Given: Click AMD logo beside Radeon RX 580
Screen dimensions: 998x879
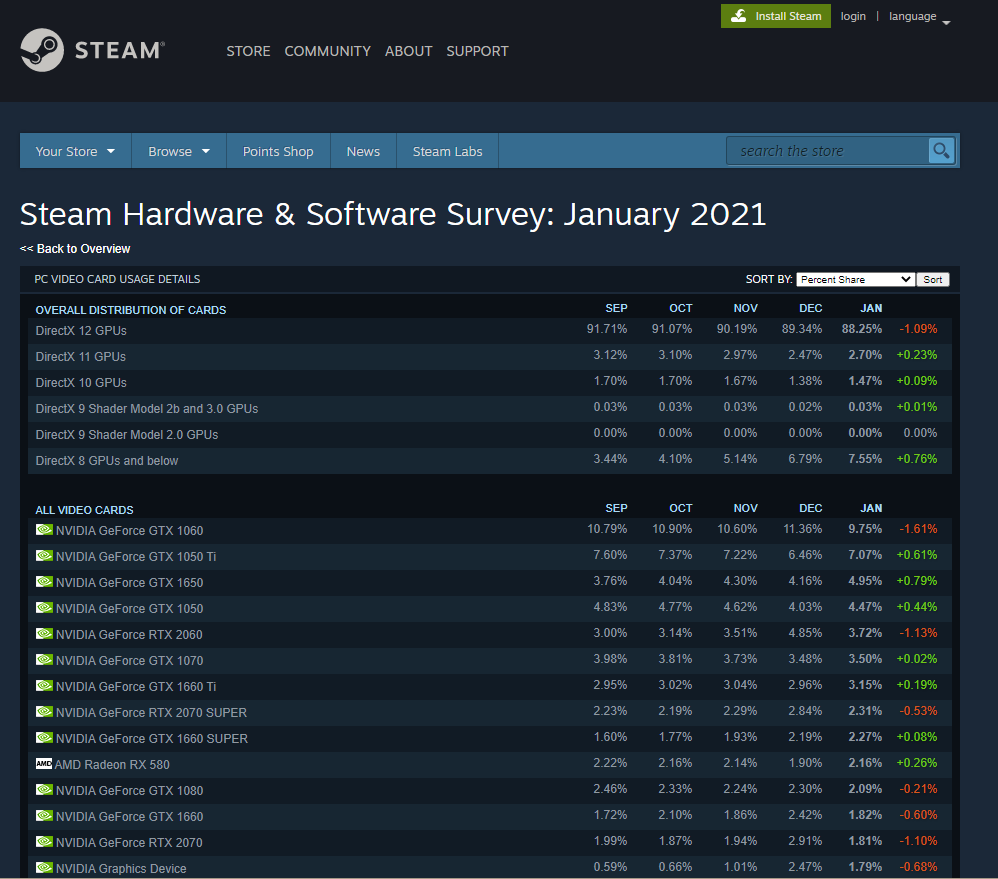Looking at the screenshot, I should (x=44, y=764).
